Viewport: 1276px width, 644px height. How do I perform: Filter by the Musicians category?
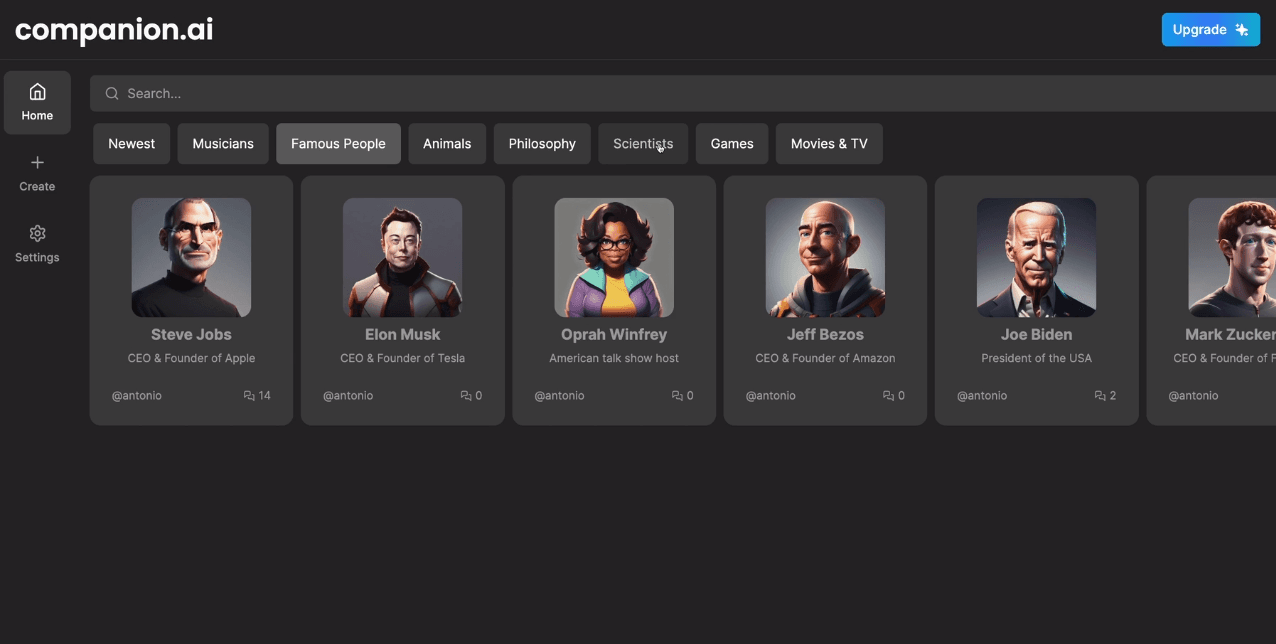pyautogui.click(x=223, y=144)
